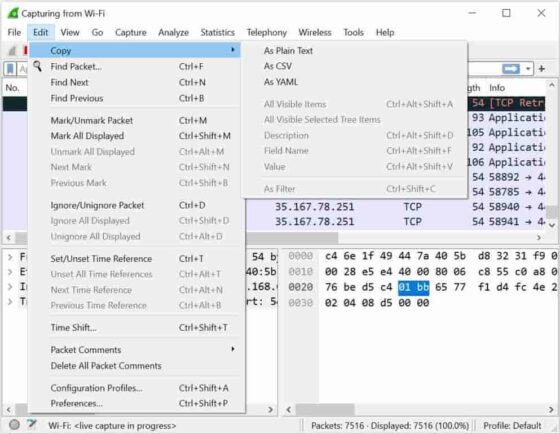This screenshot has height=434, width=560.
Task: Open Preferences... from Edit menu
Action: click(135, 403)
